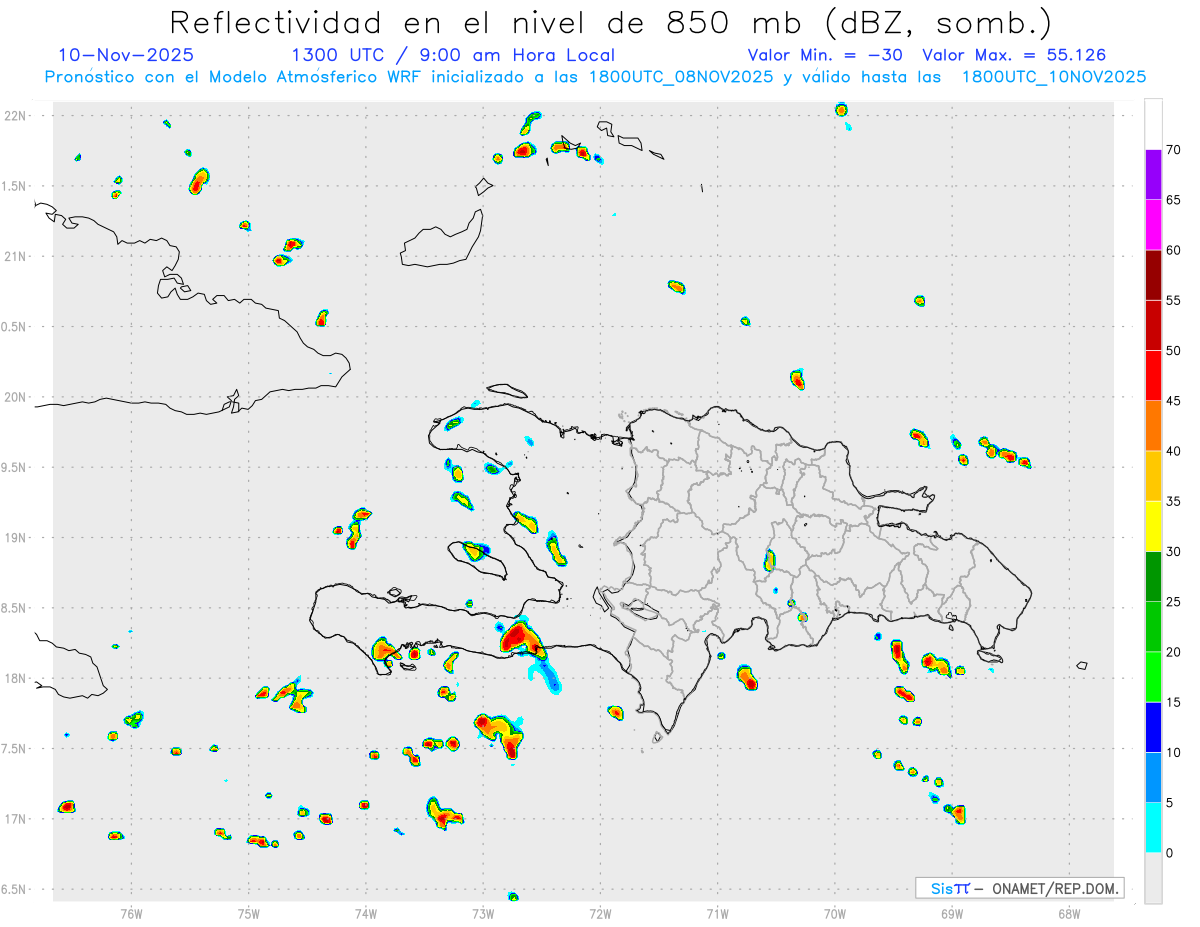Screen dimensions: 1200x927
Task: Click the light blue 5–10 dBZ colorbar segment
Action: pyautogui.click(x=1153, y=778)
